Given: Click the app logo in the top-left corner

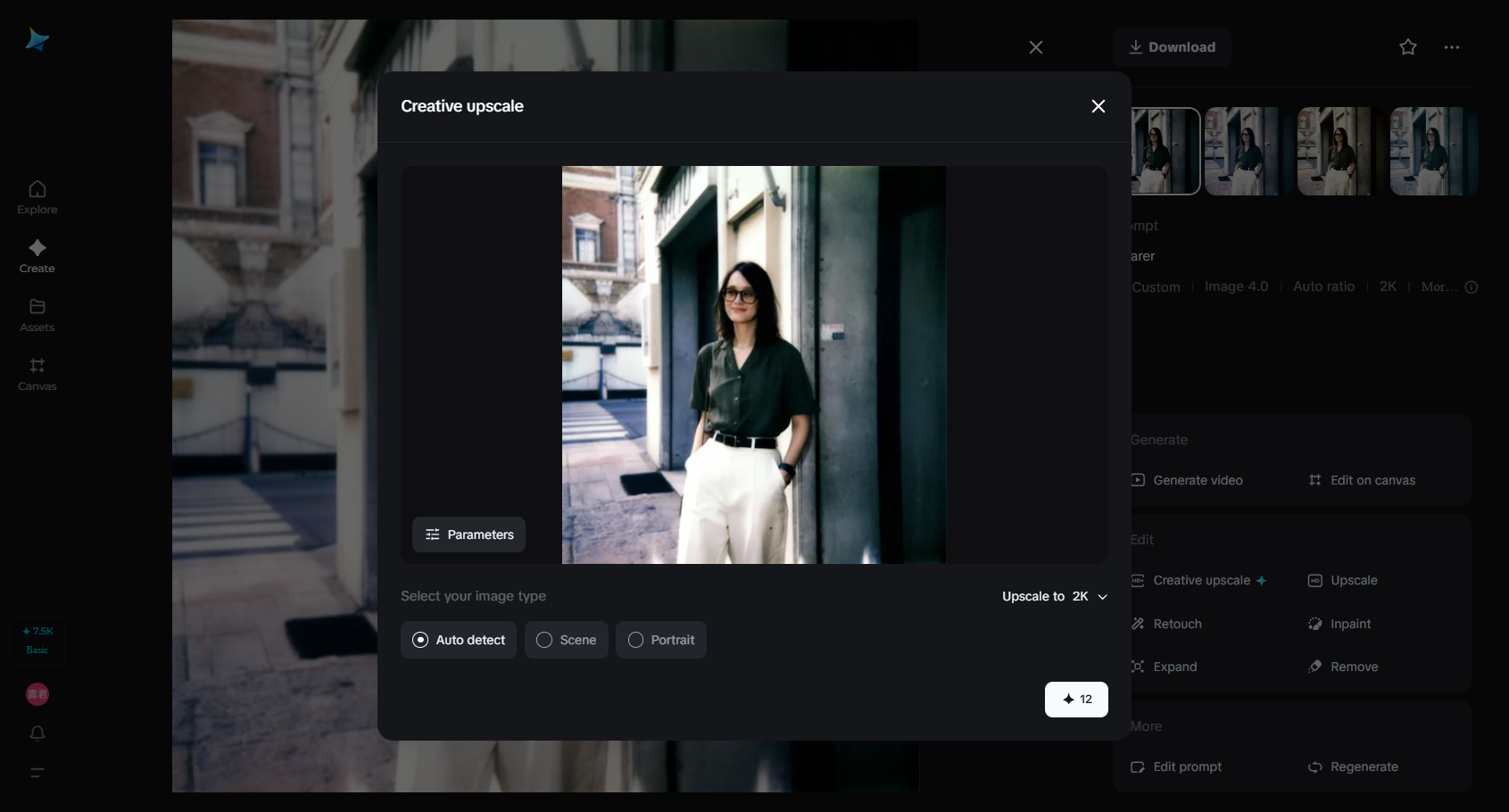Looking at the screenshot, I should tap(37, 39).
